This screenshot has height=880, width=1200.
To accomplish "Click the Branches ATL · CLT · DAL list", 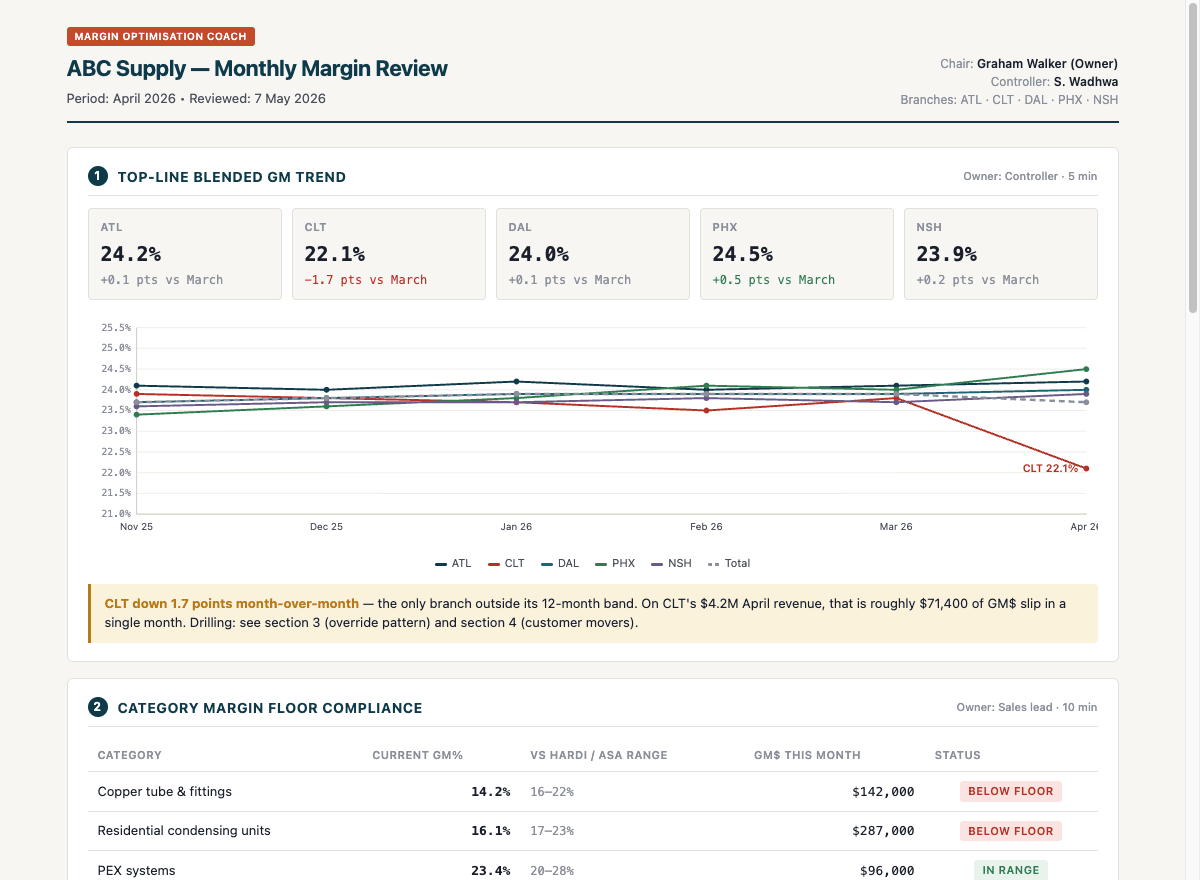I will 1010,100.
